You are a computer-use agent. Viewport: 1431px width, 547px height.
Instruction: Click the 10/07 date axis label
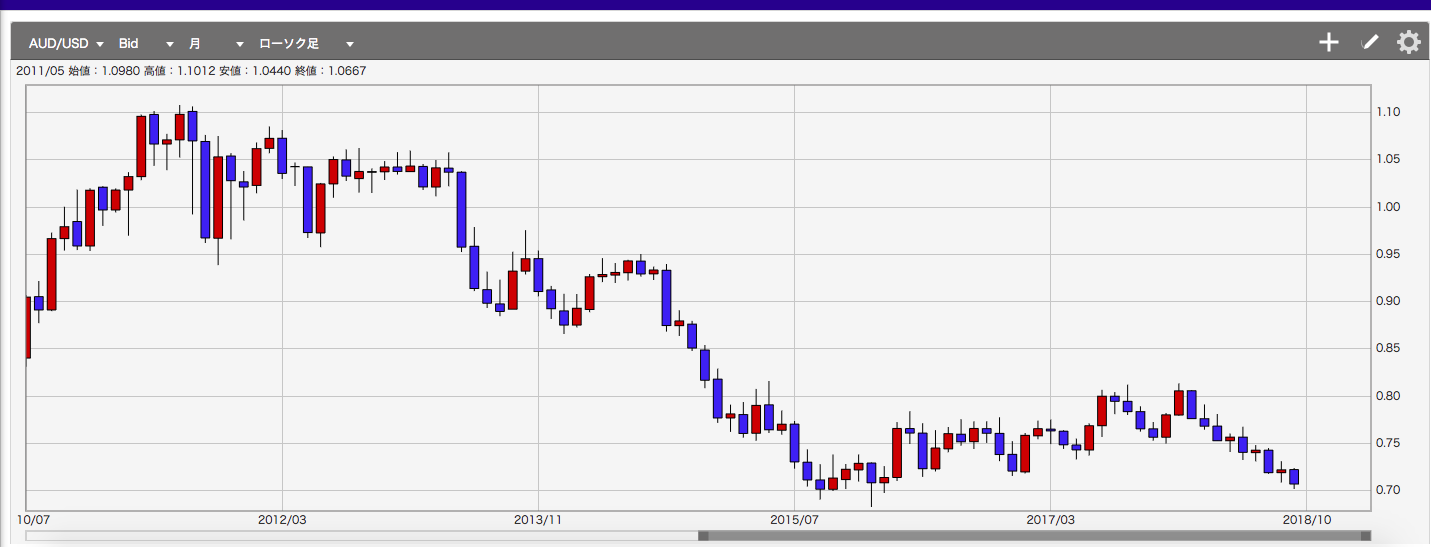tap(35, 520)
